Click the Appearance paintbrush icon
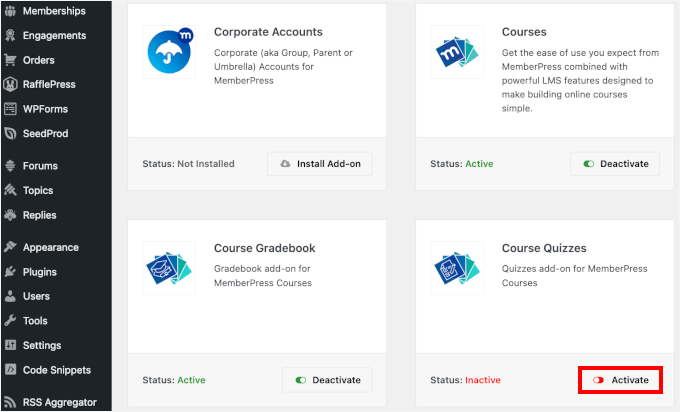Viewport: 680px width, 412px height. pos(10,247)
